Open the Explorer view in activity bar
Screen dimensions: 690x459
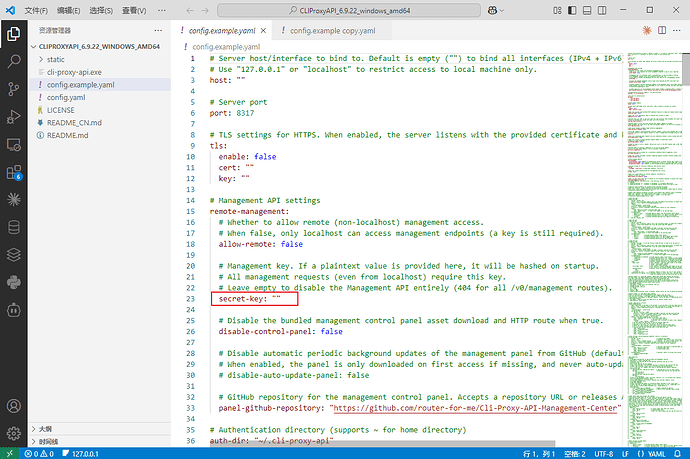tap(14, 34)
